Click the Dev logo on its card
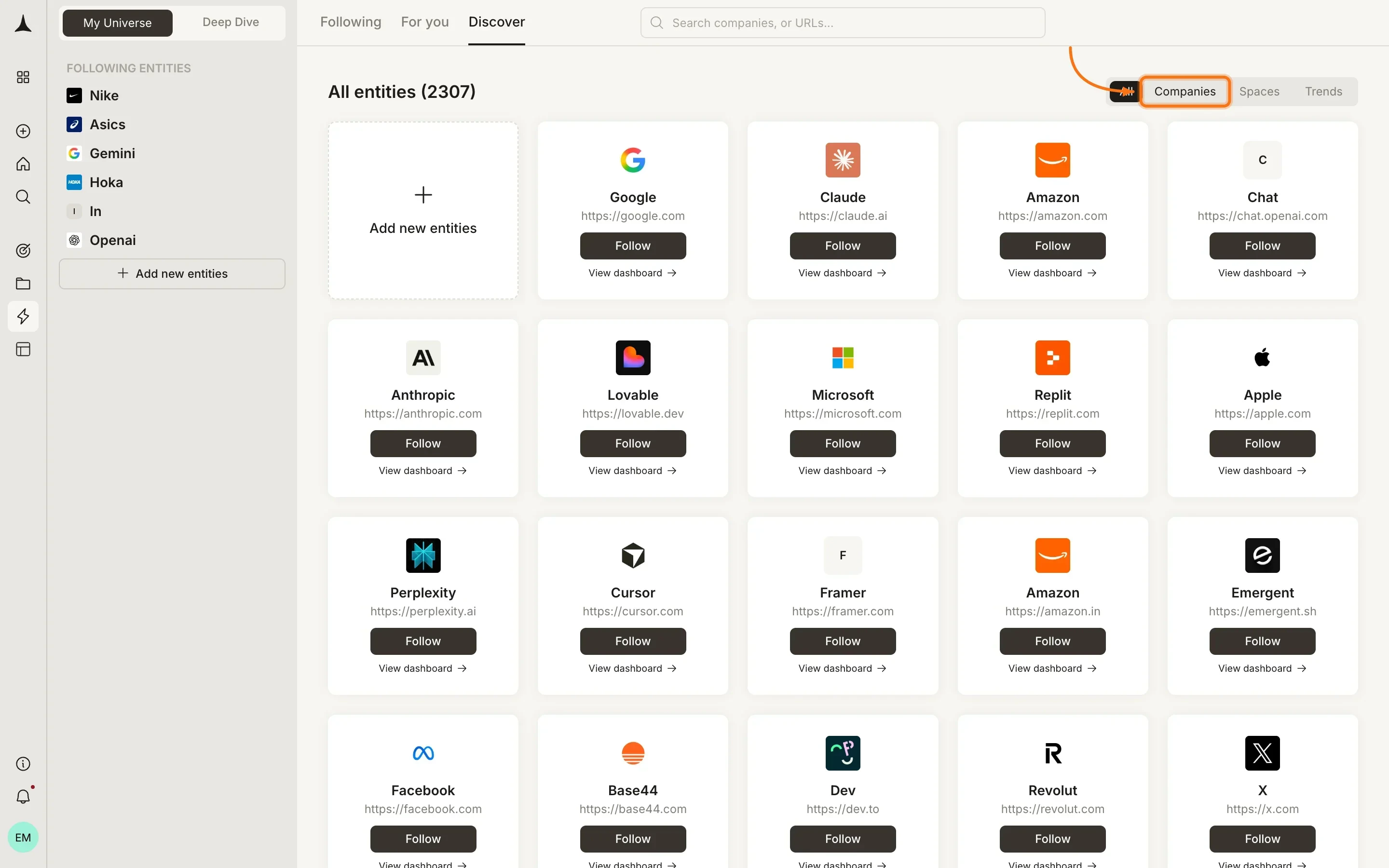The image size is (1389, 868). [843, 753]
